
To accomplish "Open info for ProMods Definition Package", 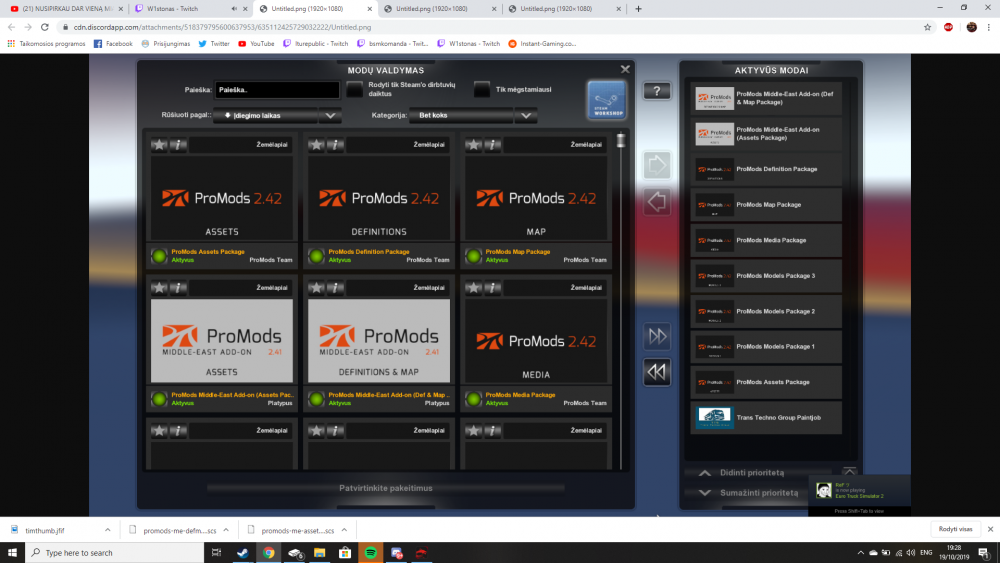I will pyautogui.click(x=335, y=145).
